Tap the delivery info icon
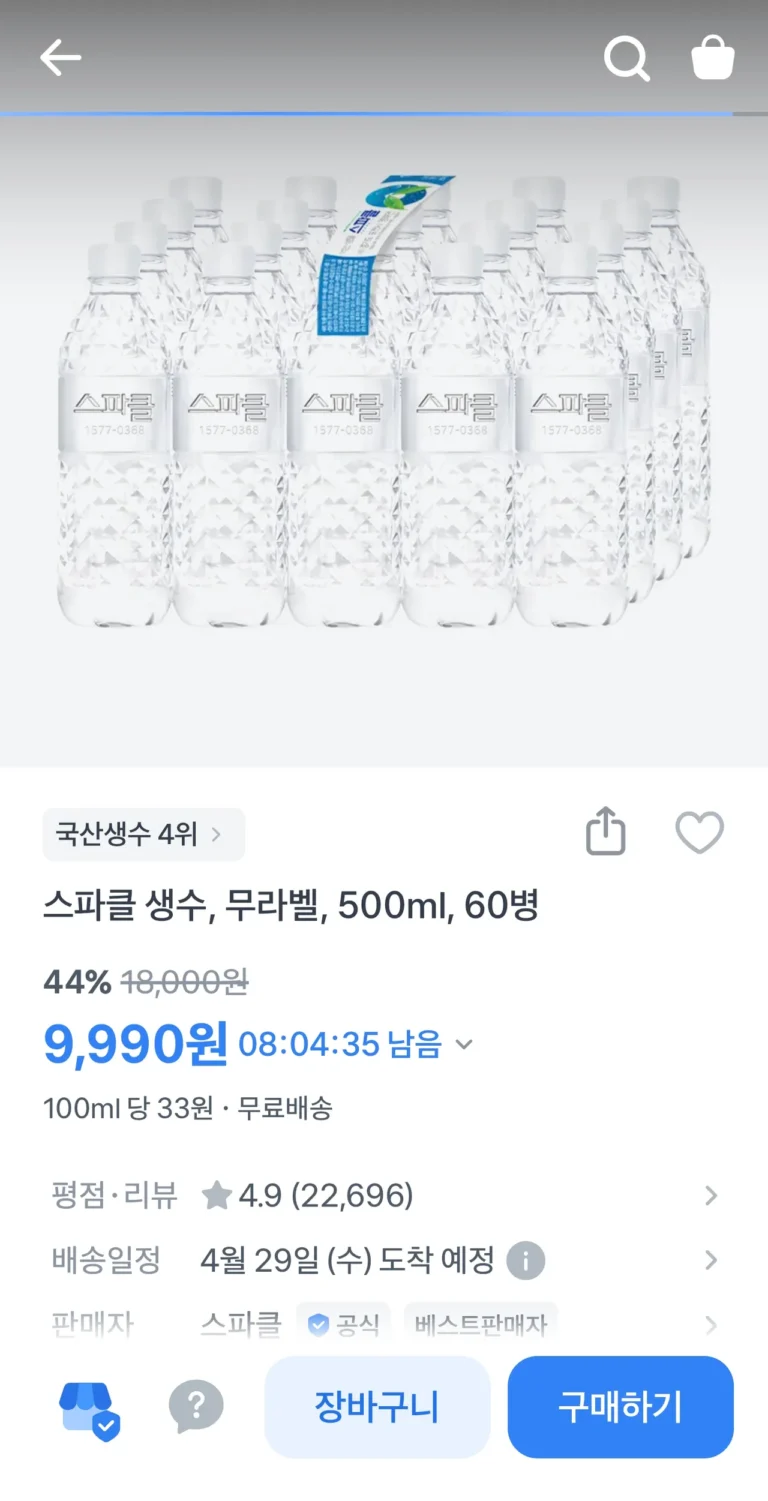 tap(525, 1260)
